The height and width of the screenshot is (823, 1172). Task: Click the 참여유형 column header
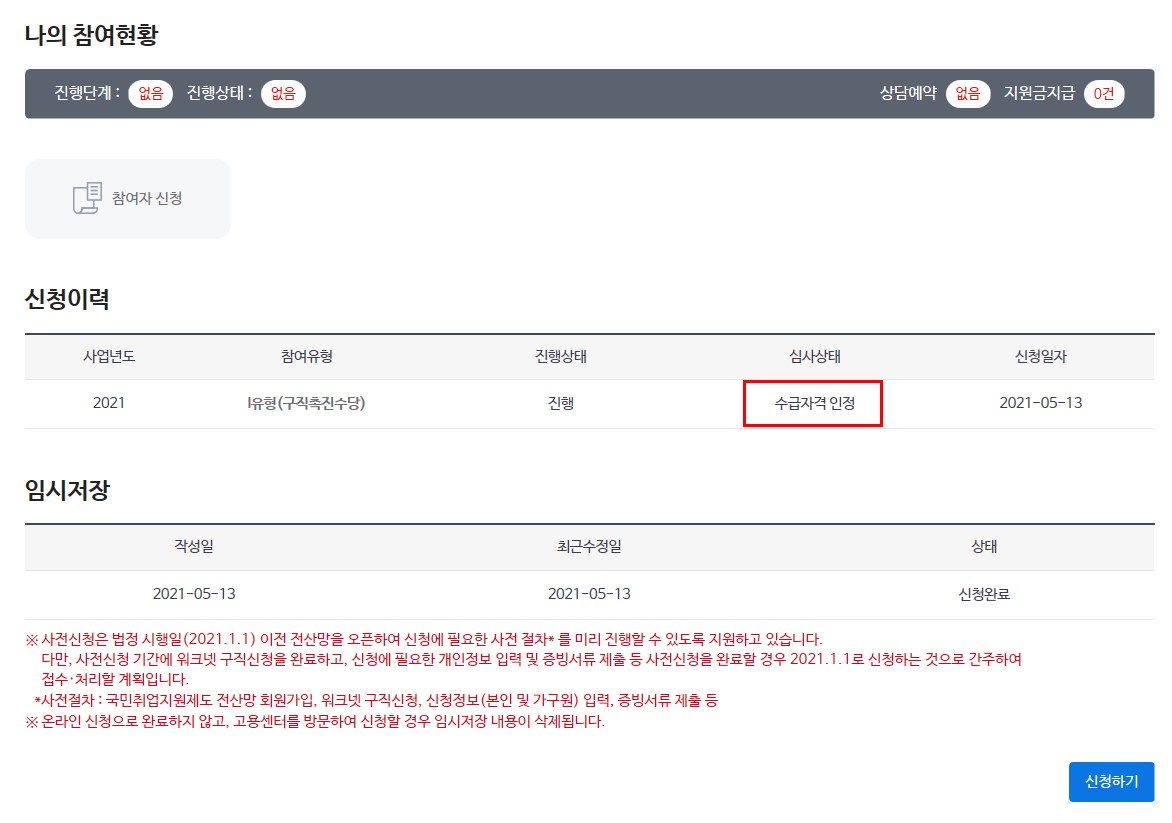(306, 357)
